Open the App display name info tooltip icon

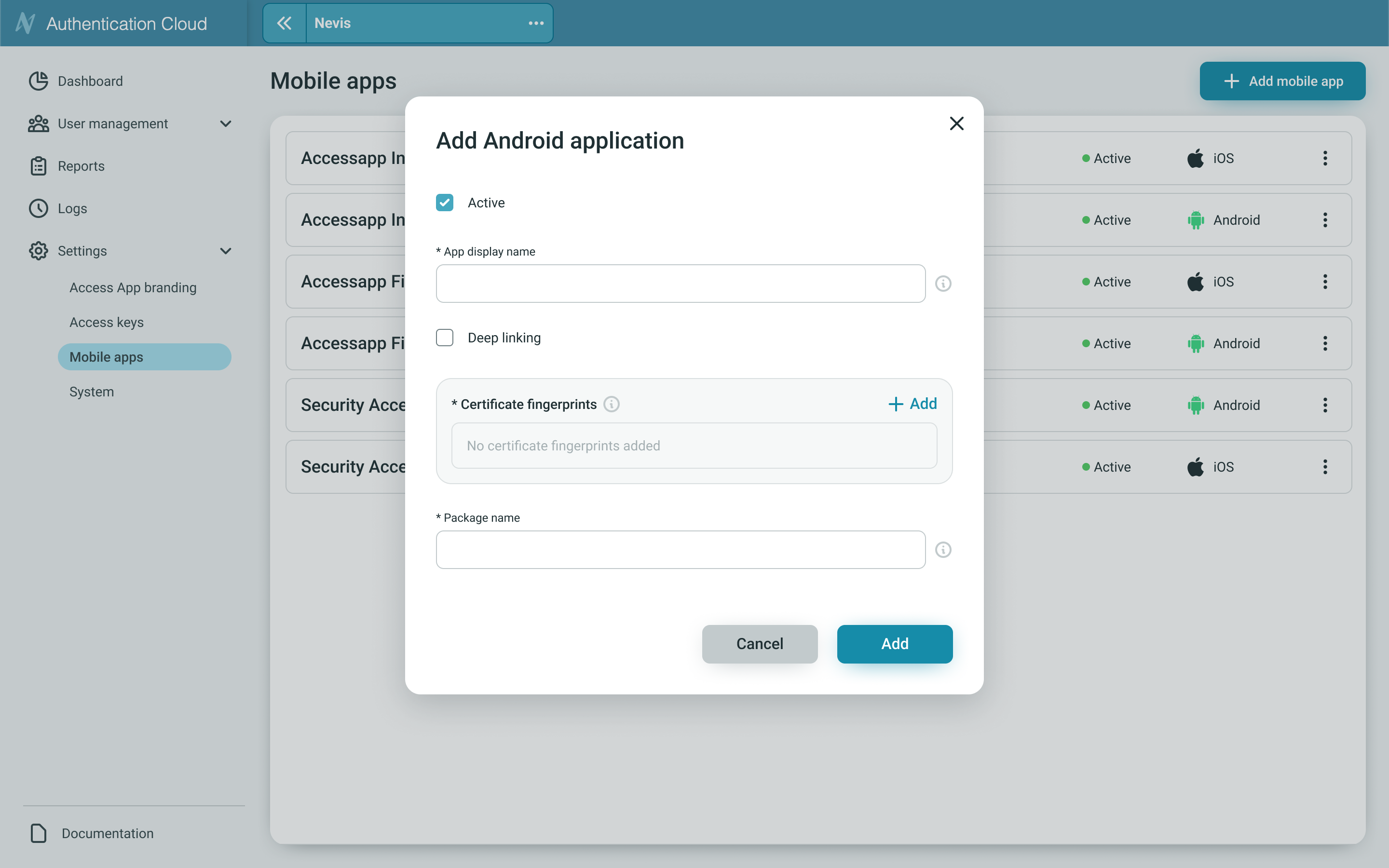tap(942, 283)
